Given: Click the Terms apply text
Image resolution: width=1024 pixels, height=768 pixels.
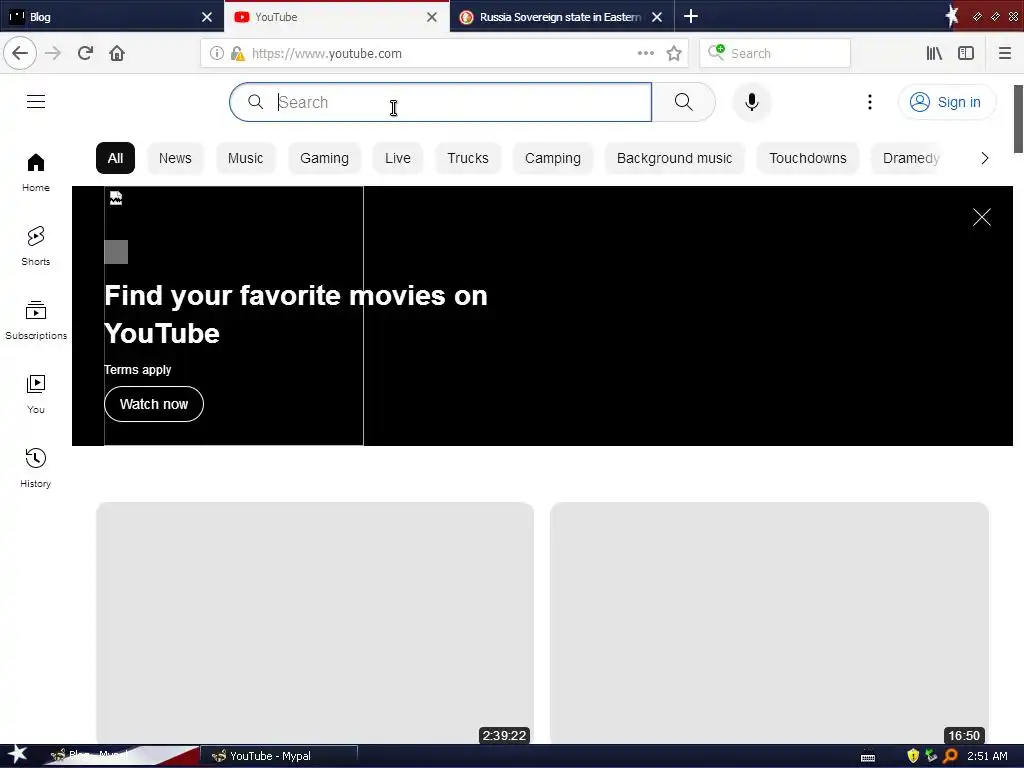Looking at the screenshot, I should click(x=138, y=370).
